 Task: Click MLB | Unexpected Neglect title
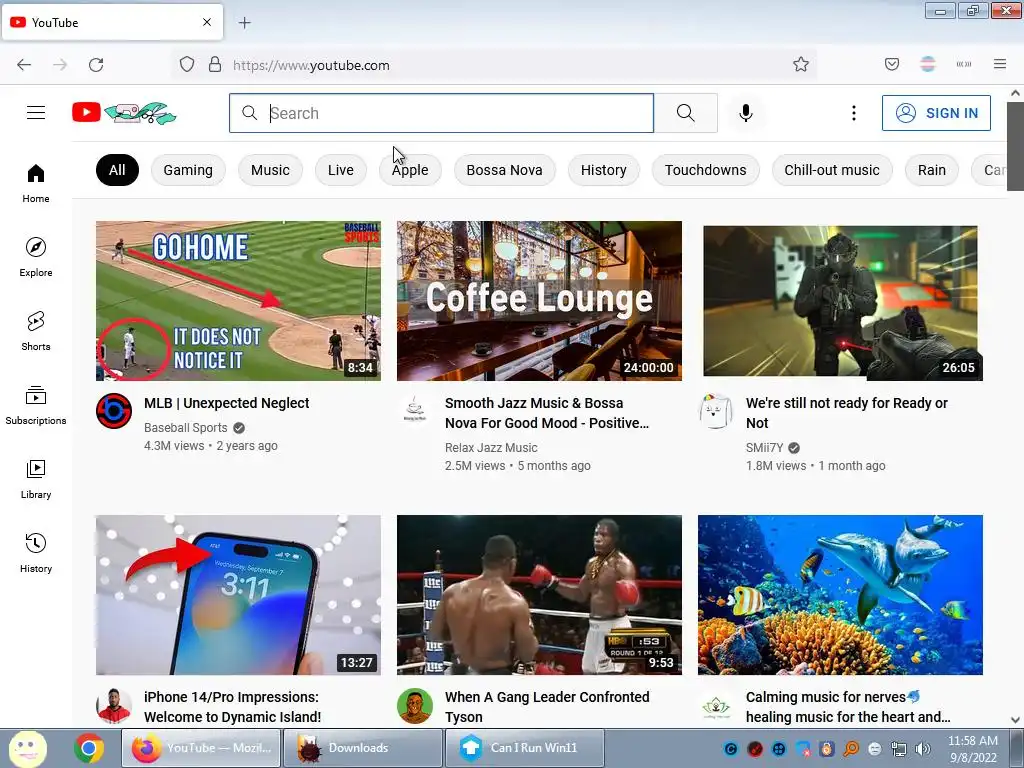[x=227, y=403]
